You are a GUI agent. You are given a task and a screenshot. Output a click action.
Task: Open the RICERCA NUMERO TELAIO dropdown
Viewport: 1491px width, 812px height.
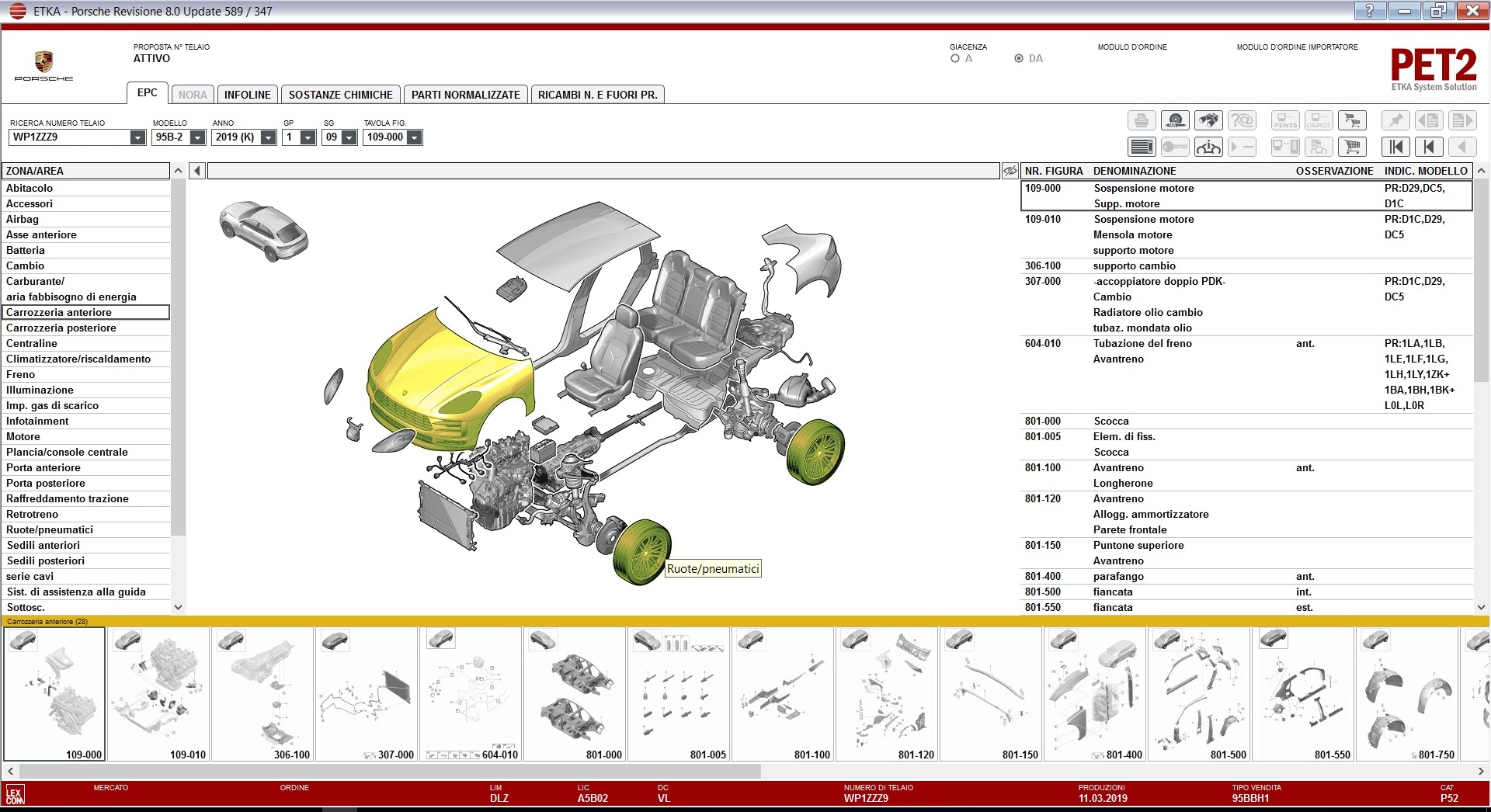(137, 137)
